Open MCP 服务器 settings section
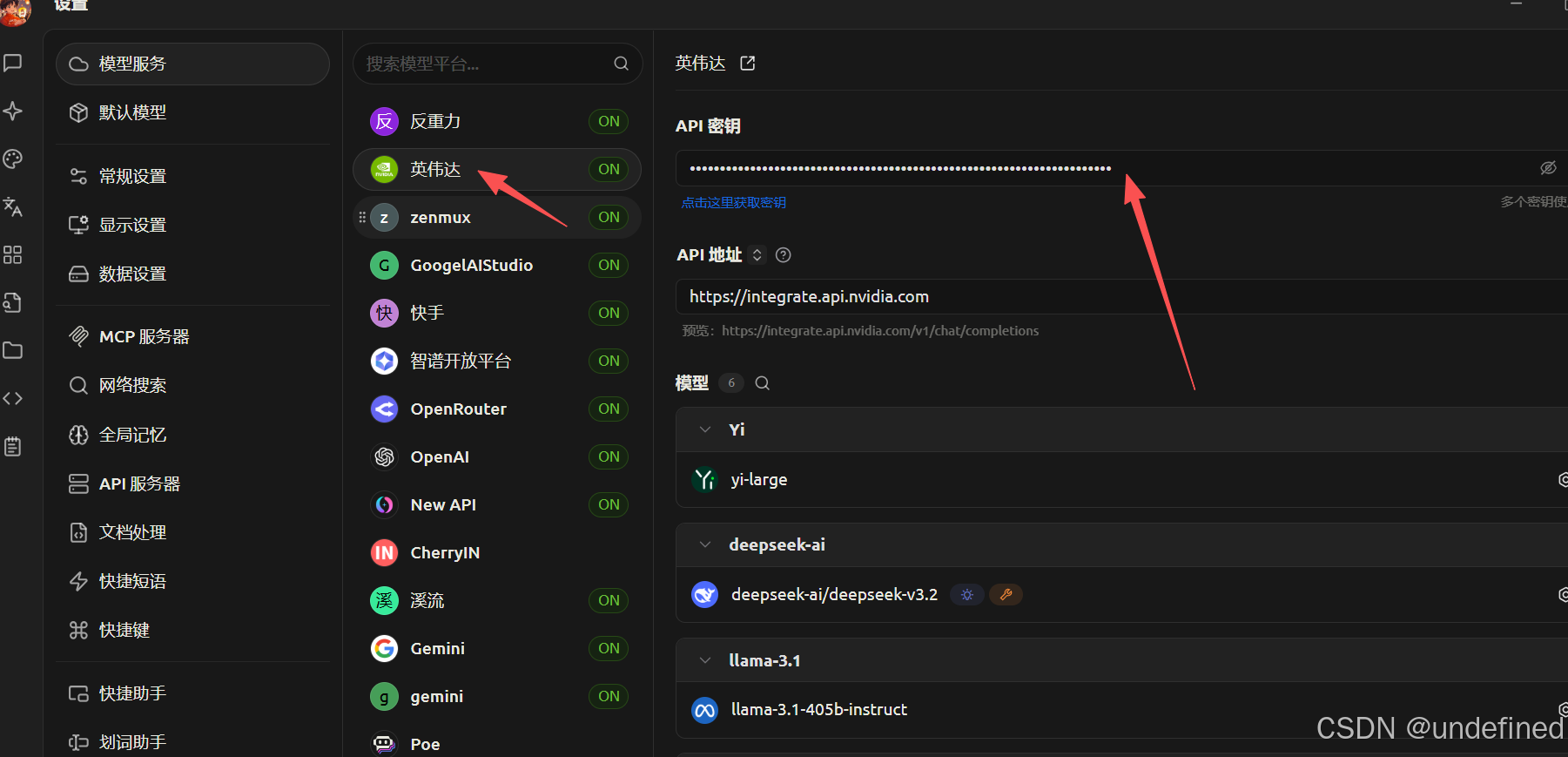Viewport: 1568px width, 757px height. click(192, 336)
